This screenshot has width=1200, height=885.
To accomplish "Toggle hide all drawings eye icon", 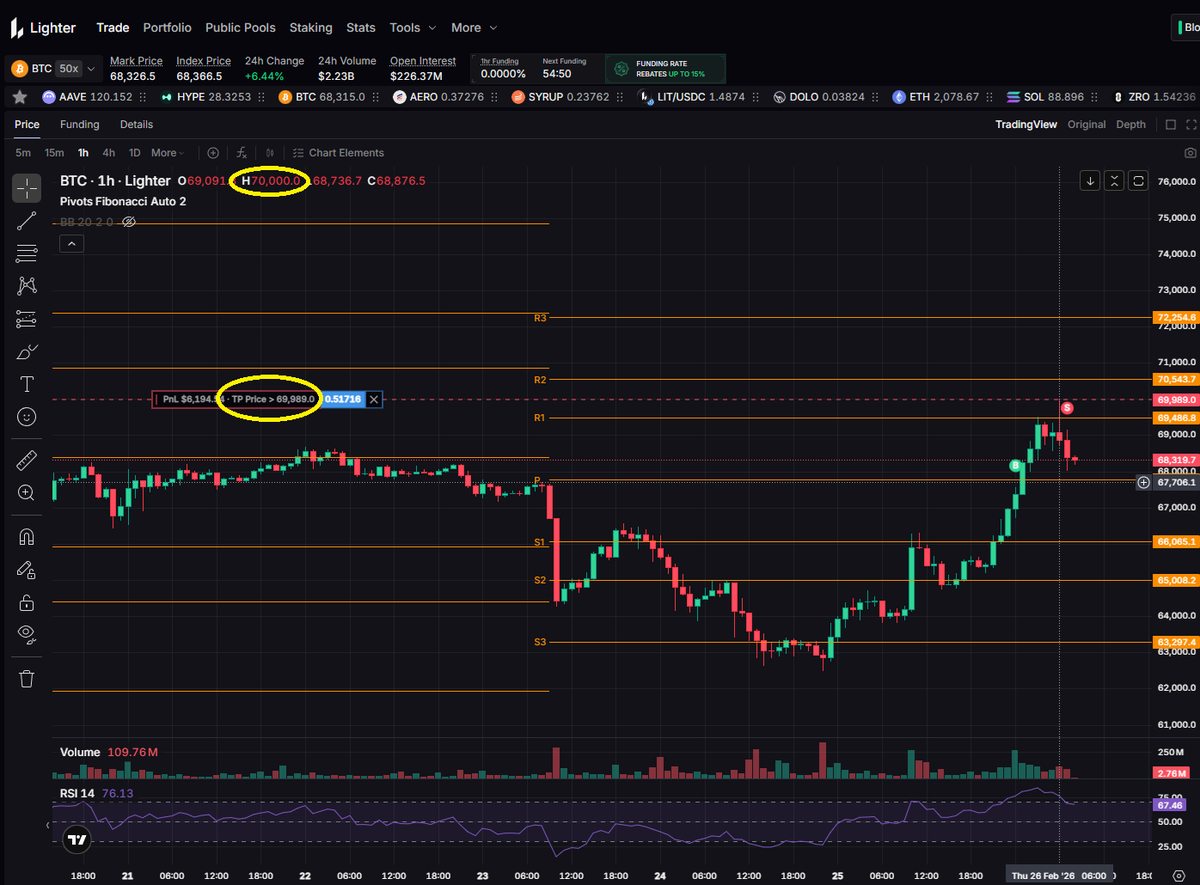I will 27,634.
